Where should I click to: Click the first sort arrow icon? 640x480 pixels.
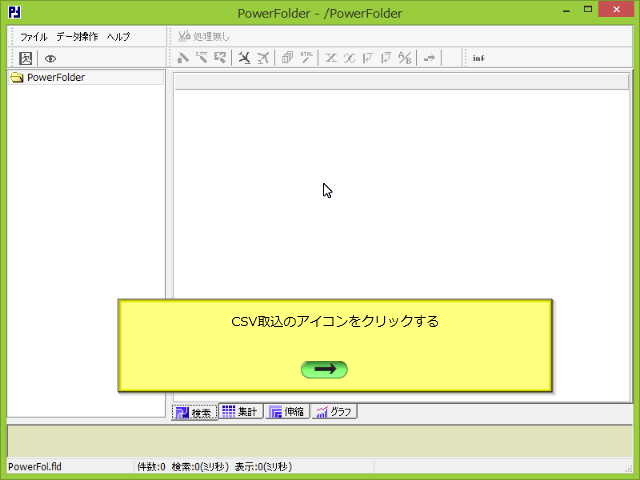click(367, 58)
